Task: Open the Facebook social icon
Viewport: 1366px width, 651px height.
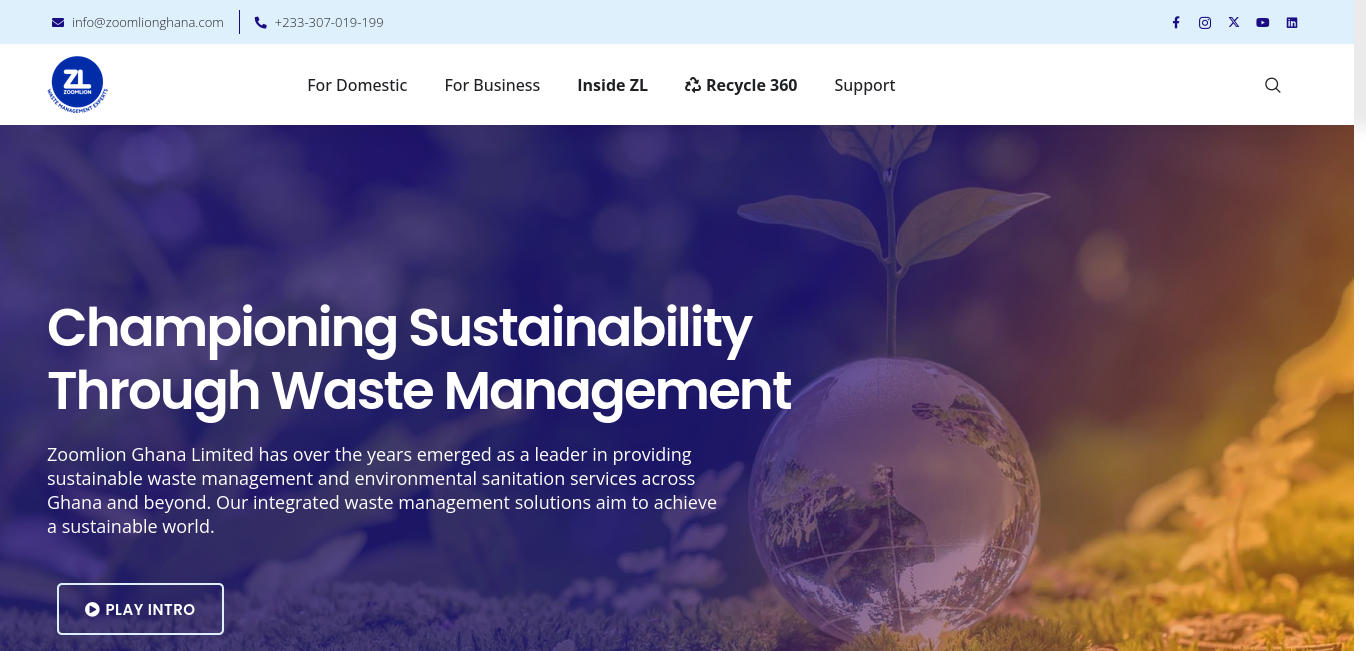Action: tap(1176, 22)
